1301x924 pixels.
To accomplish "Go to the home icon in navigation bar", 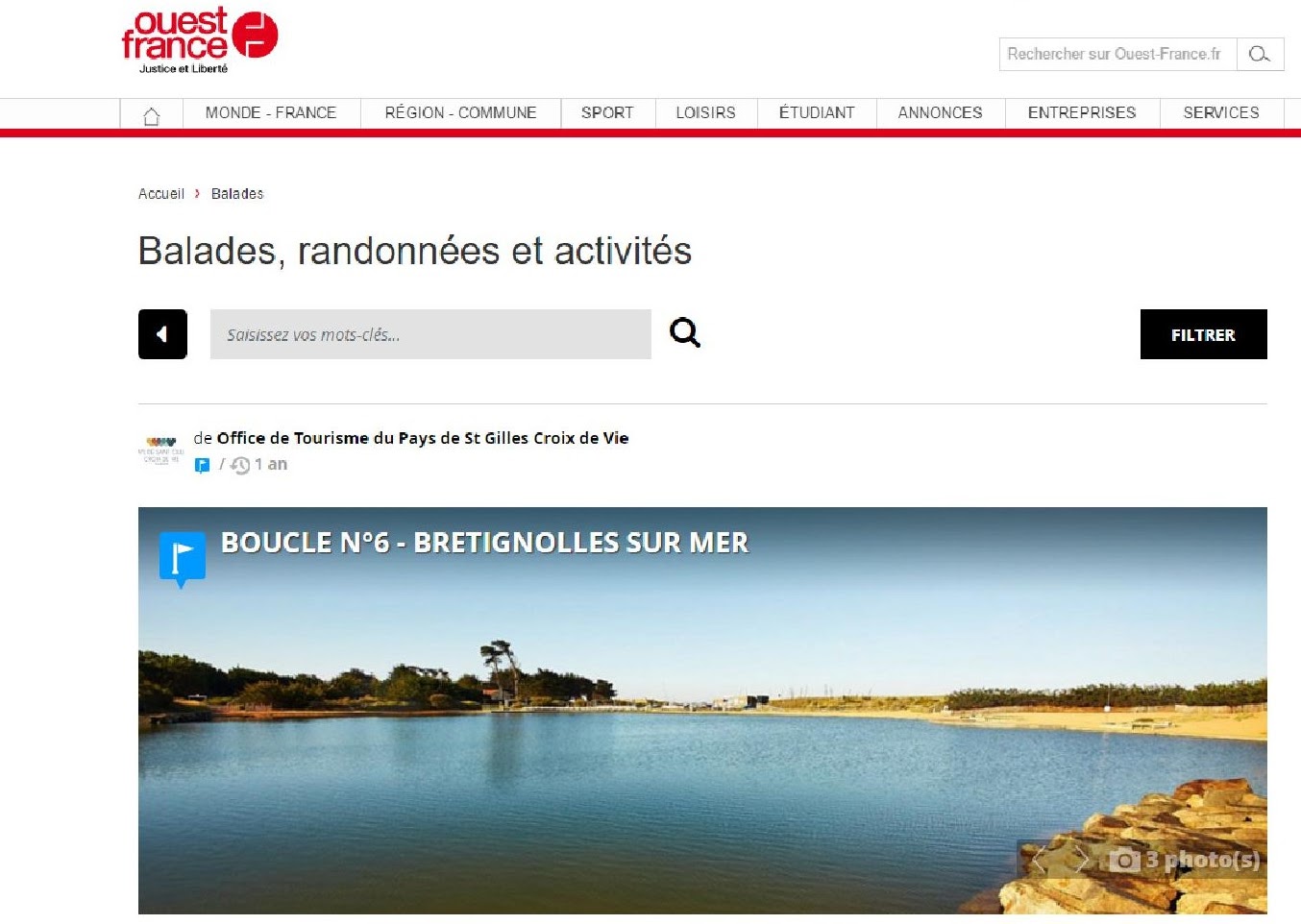I will click(x=151, y=115).
